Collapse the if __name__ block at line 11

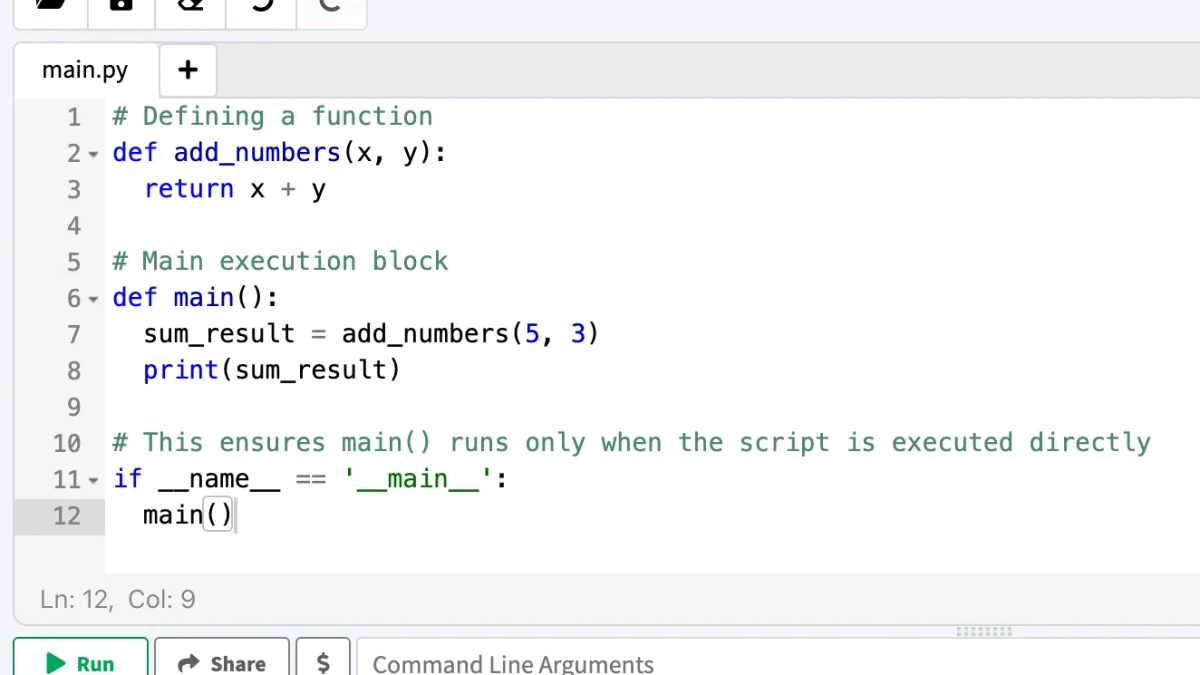click(94, 480)
